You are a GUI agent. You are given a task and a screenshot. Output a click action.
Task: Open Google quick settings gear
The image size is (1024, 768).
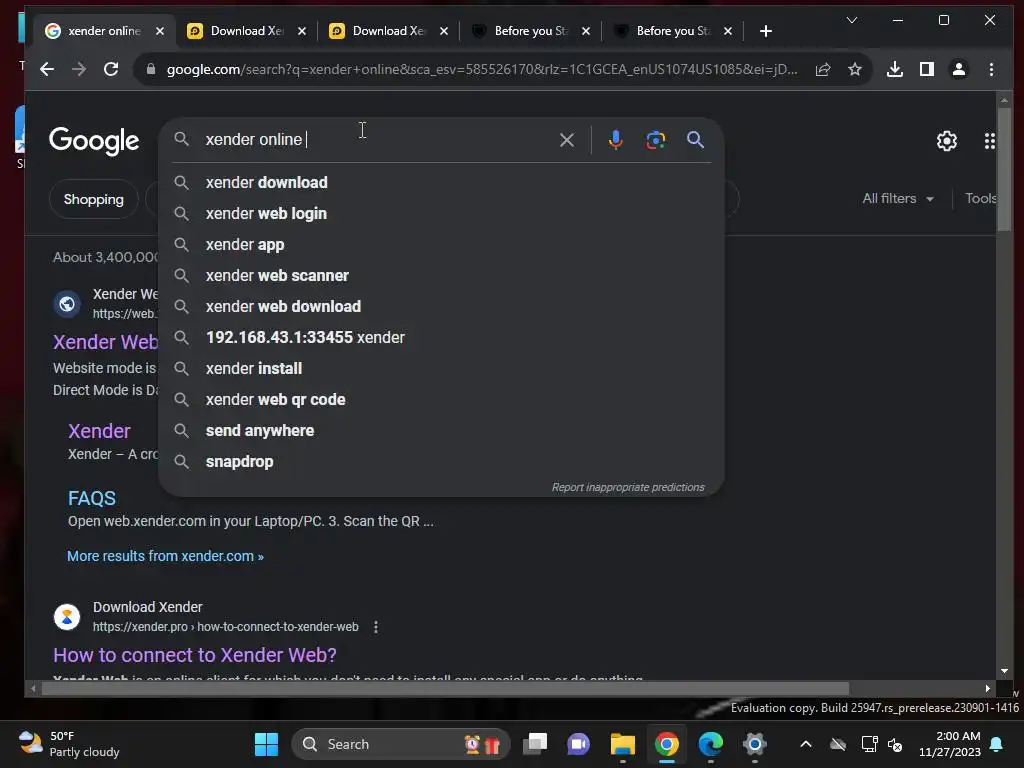point(946,141)
